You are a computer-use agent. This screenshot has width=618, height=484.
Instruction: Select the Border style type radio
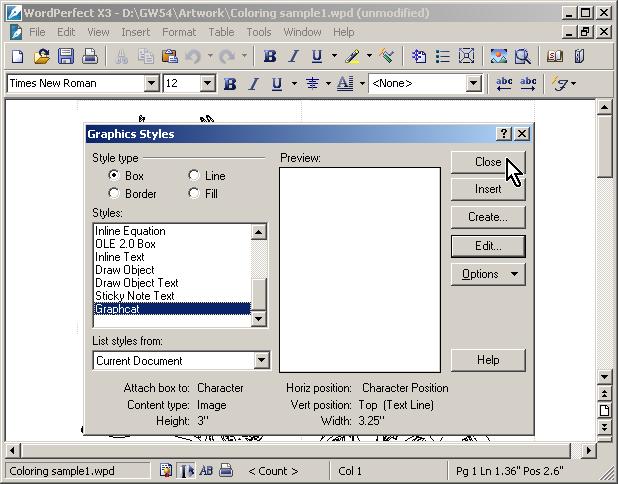[x=114, y=193]
